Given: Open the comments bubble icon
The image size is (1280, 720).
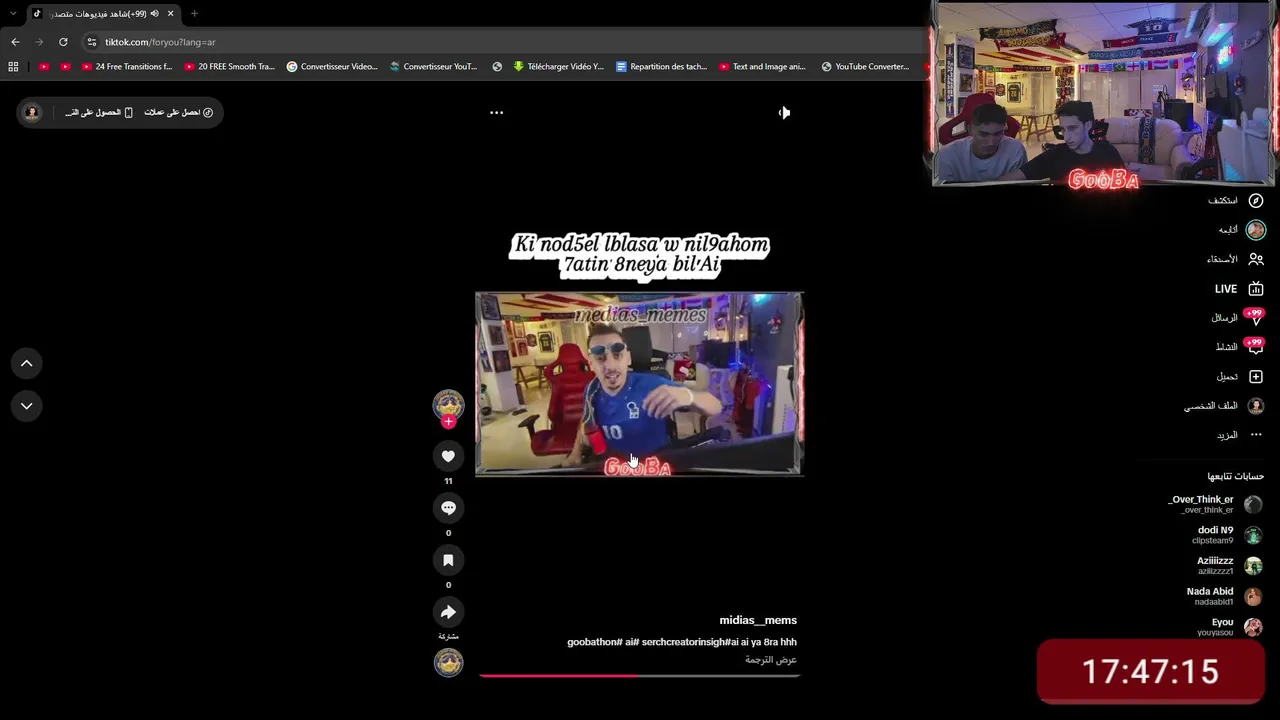Looking at the screenshot, I should click(448, 508).
